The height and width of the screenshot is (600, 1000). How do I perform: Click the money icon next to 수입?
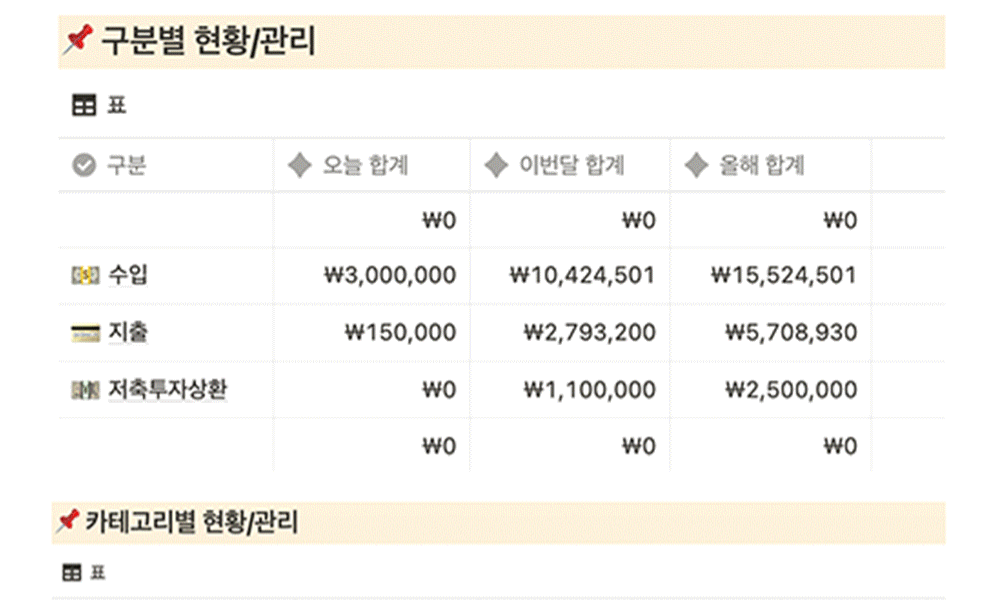85,275
